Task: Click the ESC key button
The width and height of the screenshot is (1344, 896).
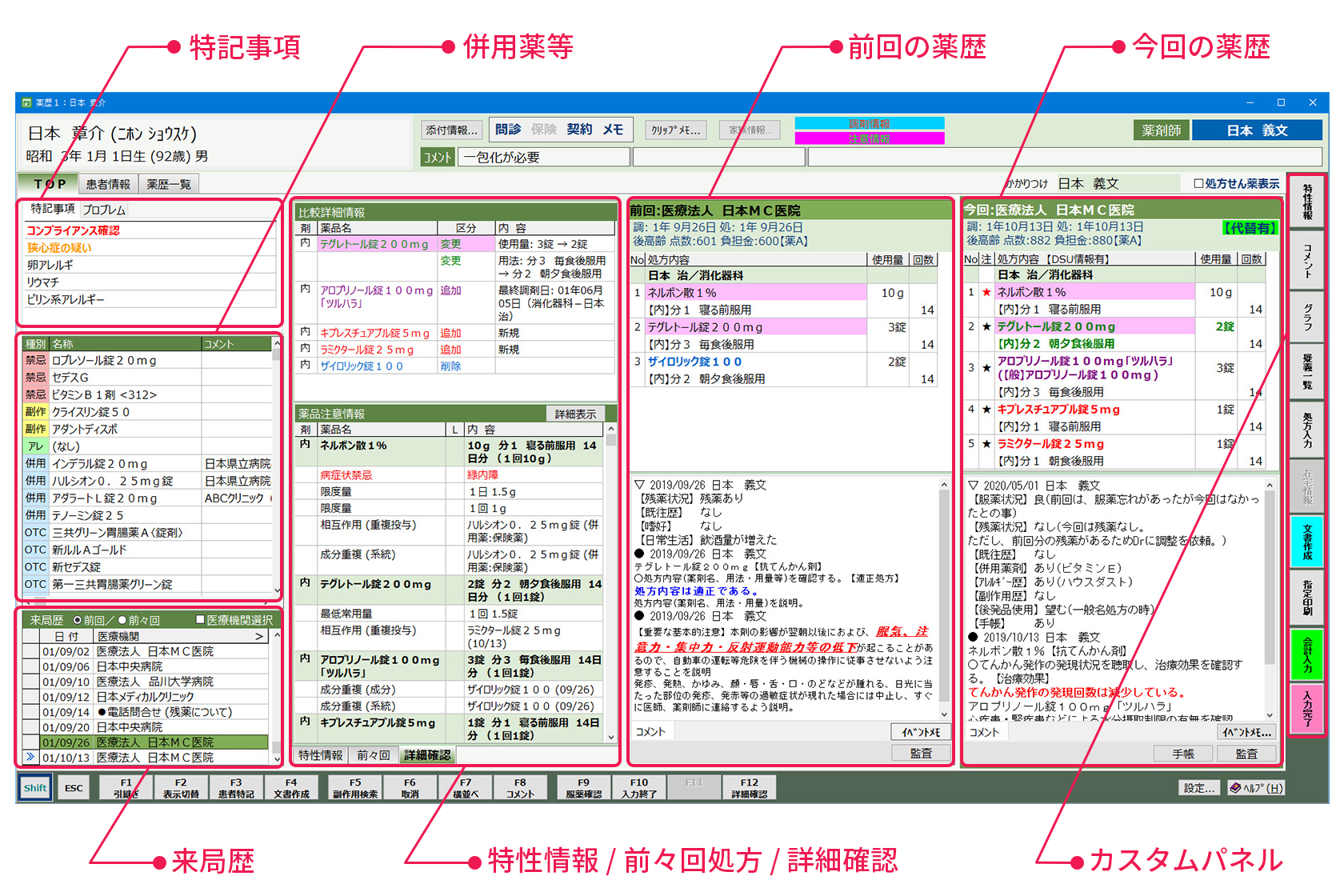Action: (74, 788)
